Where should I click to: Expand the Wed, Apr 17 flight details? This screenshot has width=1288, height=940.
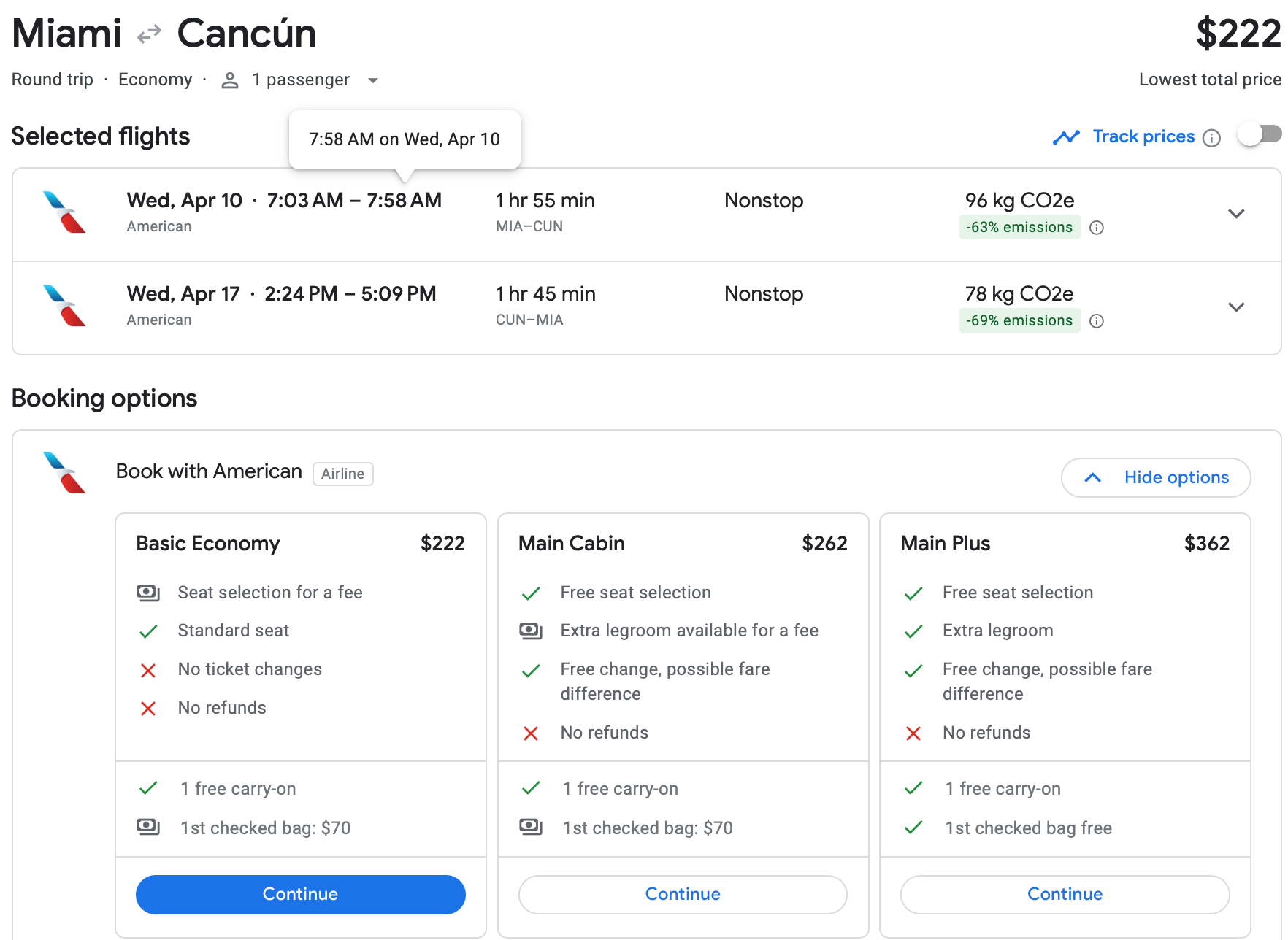coord(1235,307)
